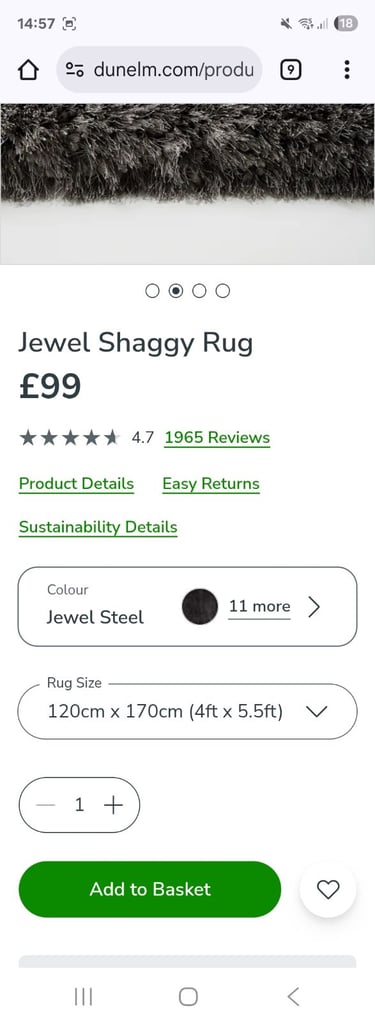Open the tab switcher showing 9 tabs
Image resolution: width=375 pixels, height=1024 pixels.
point(291,69)
